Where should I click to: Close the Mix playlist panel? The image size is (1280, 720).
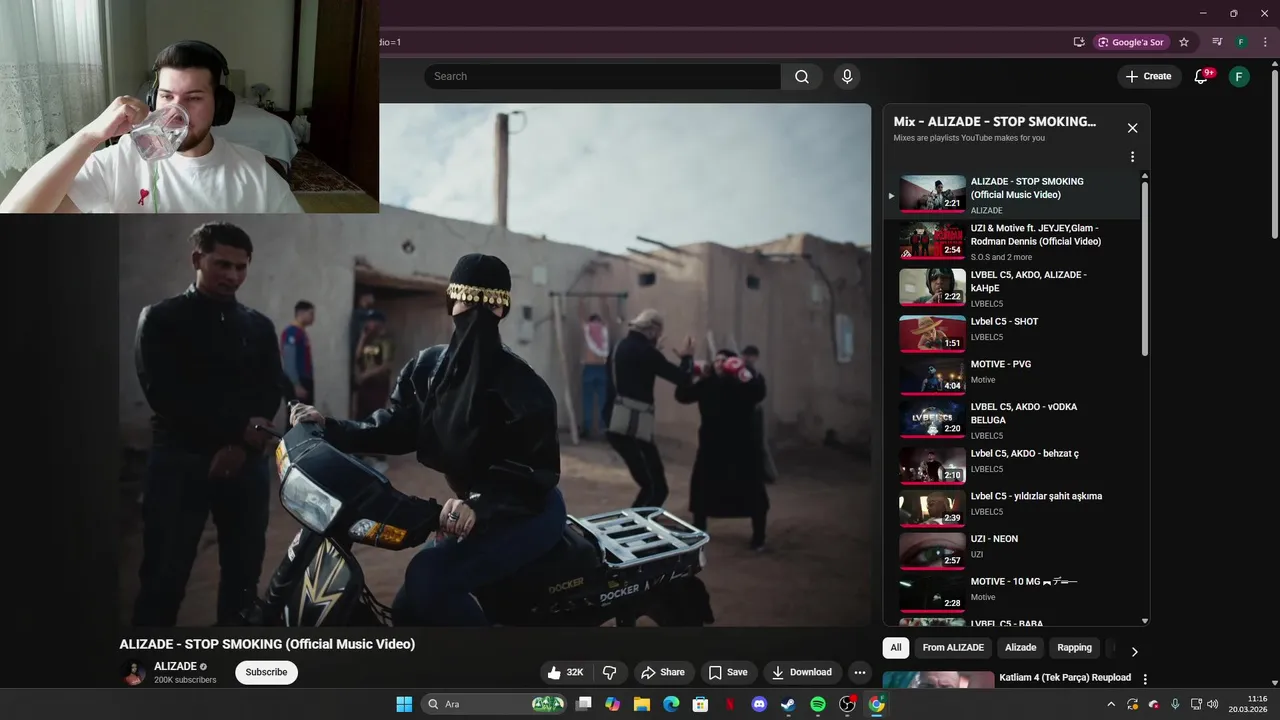[1132, 128]
